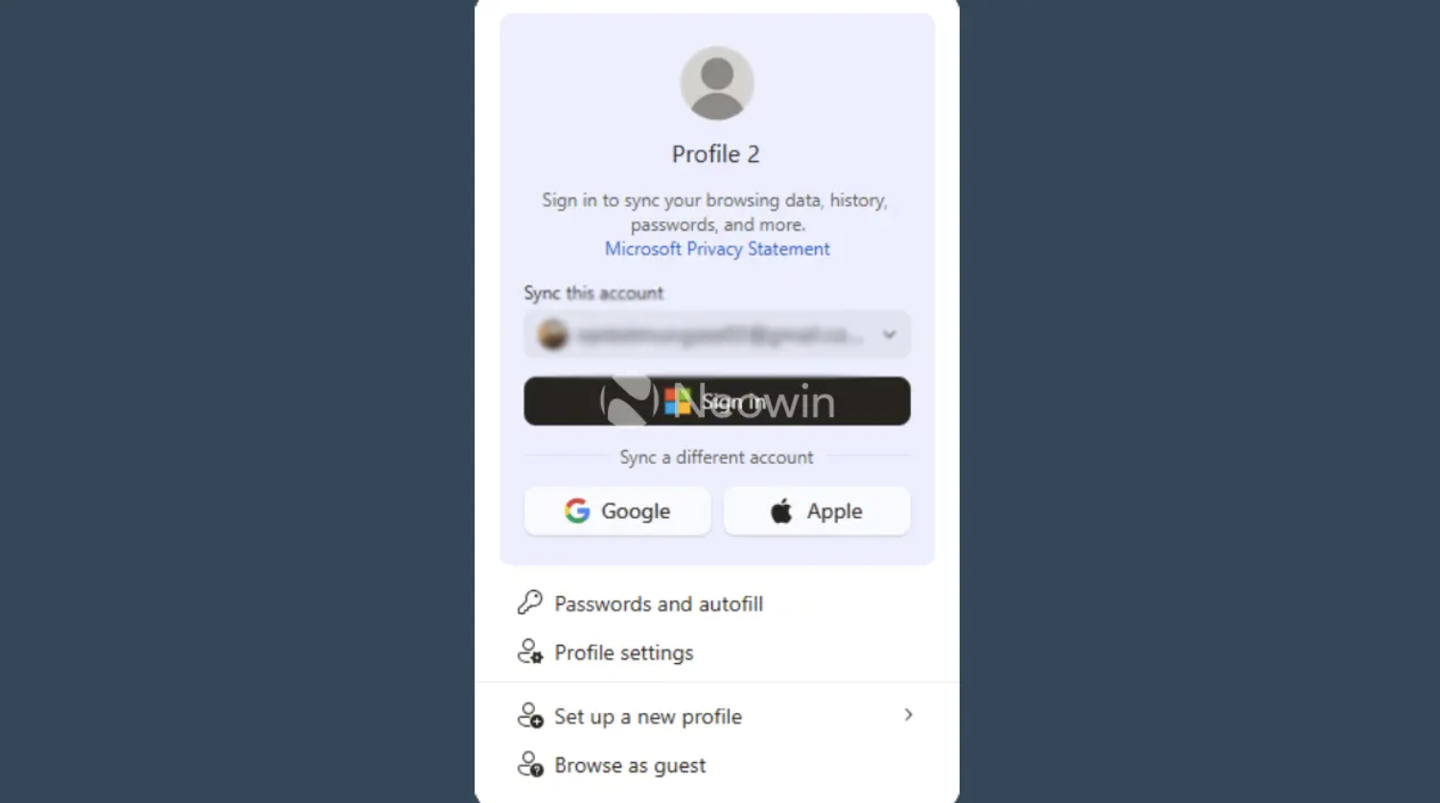
Task: Click the Apple logo icon
Action: tap(782, 511)
